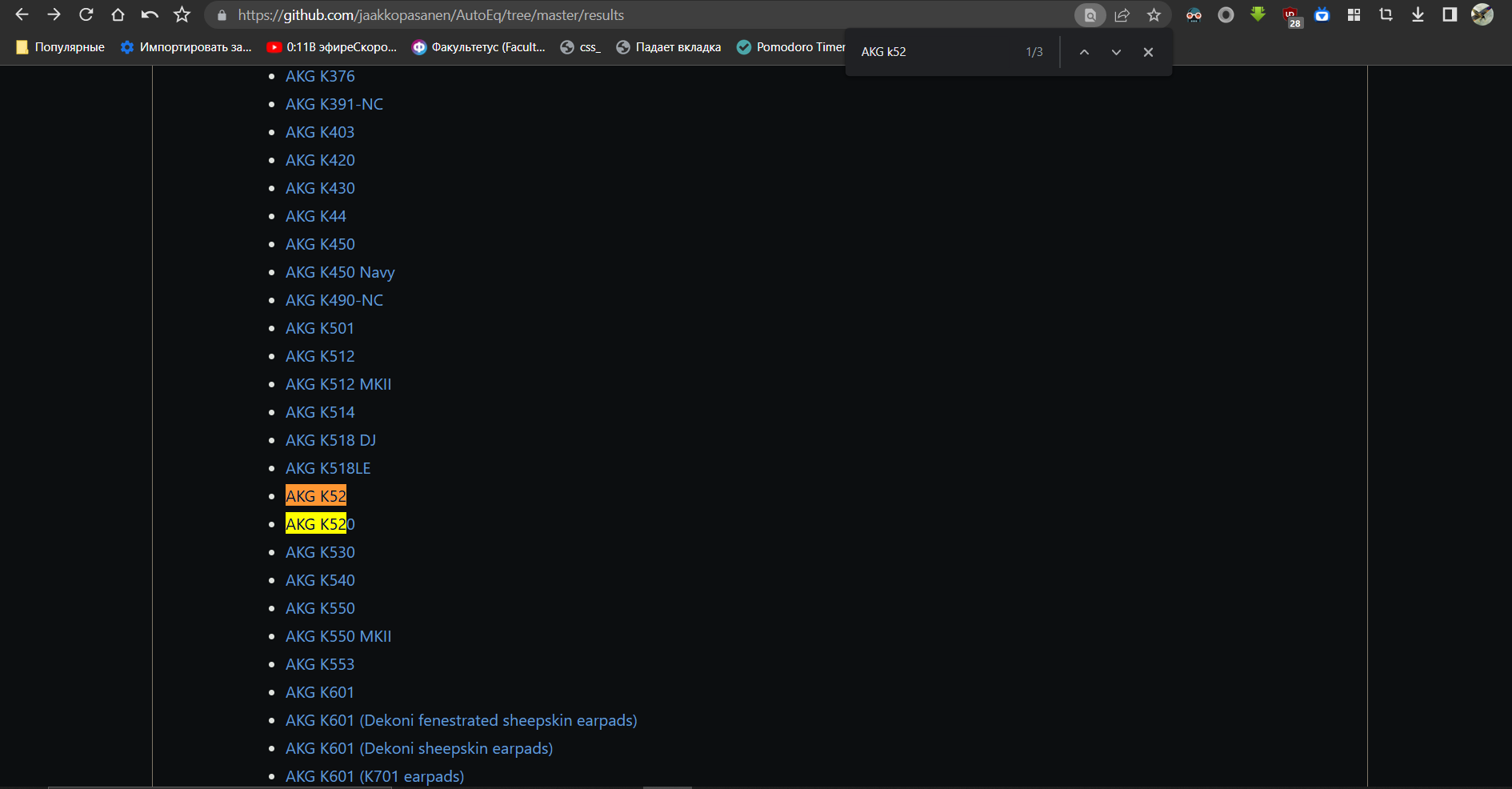1512x789 pixels.
Task: Open the Популярные bookmarks folder
Action: click(60, 47)
